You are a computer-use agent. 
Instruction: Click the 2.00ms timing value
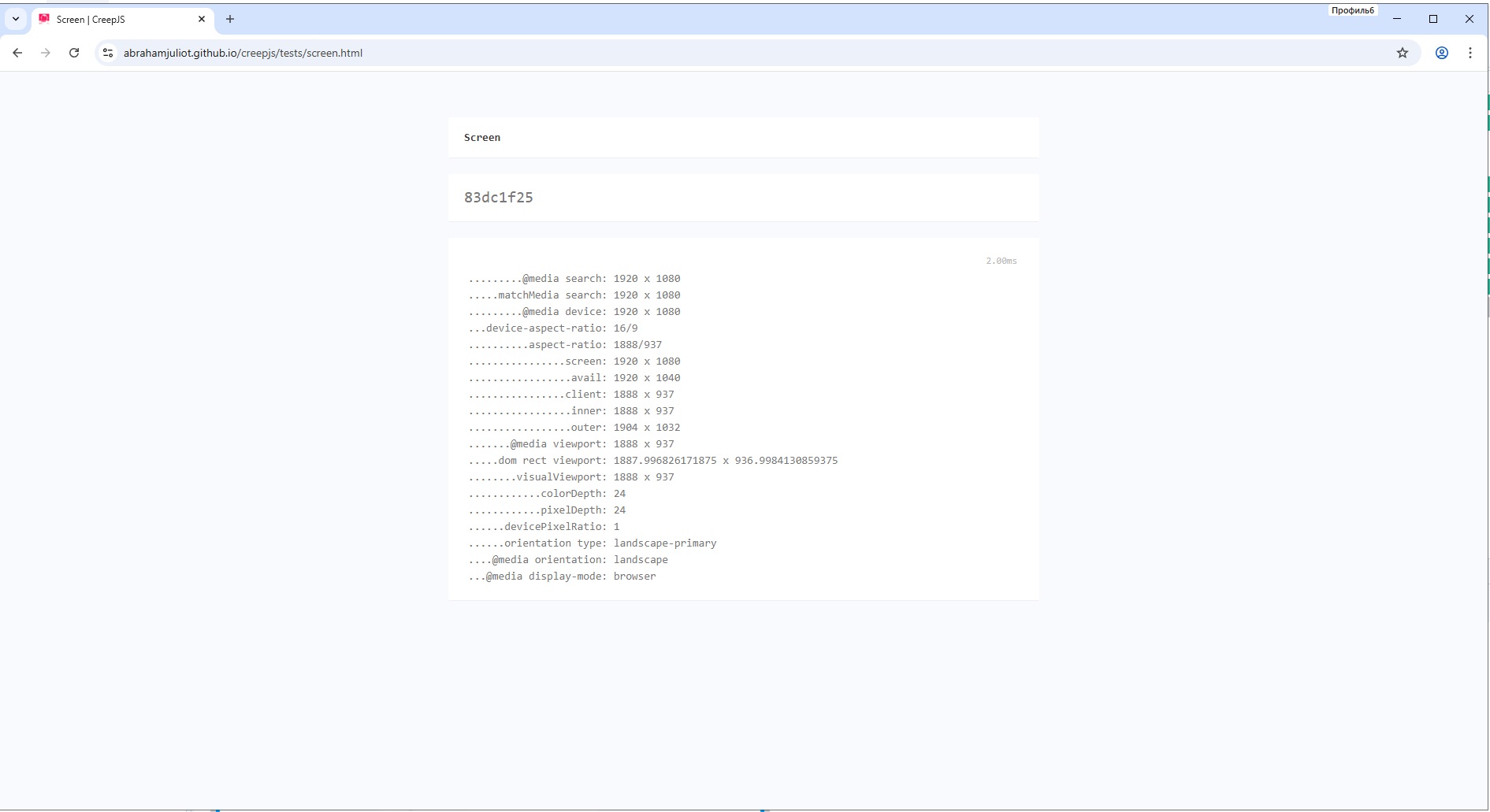(1001, 261)
